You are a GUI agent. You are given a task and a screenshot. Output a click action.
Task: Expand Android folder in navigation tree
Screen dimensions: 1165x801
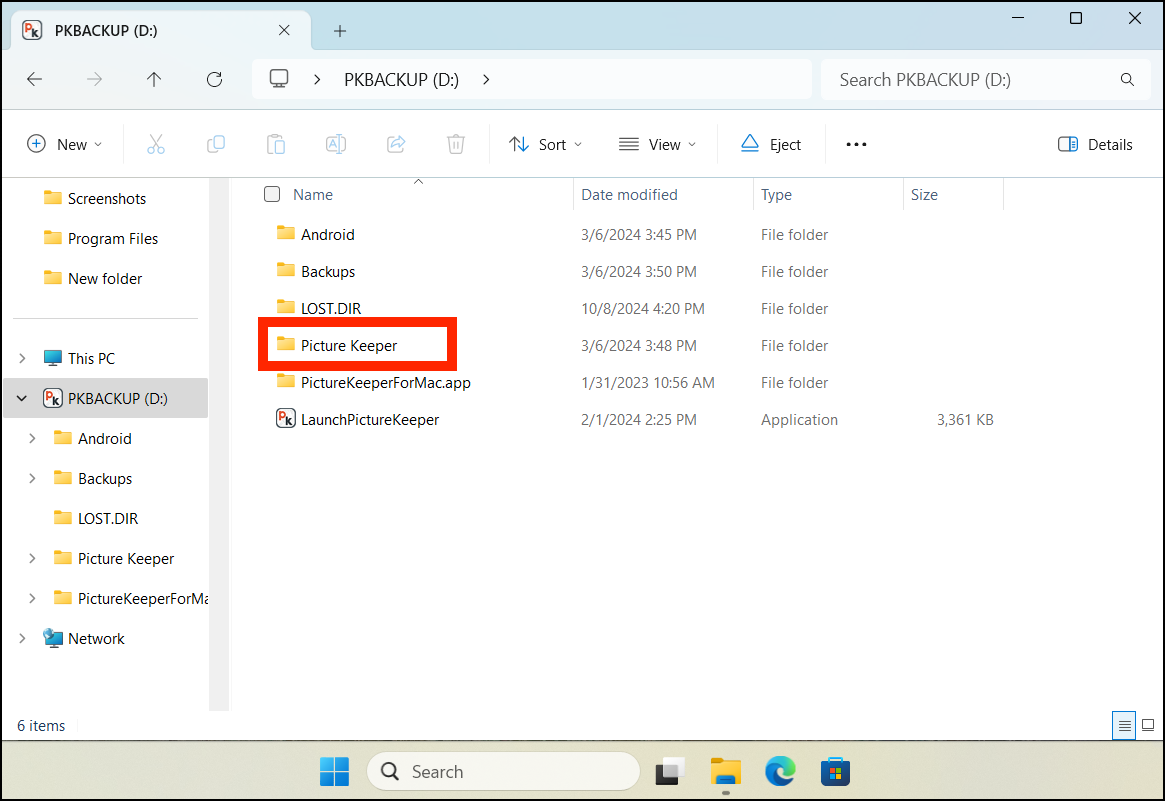coord(32,438)
